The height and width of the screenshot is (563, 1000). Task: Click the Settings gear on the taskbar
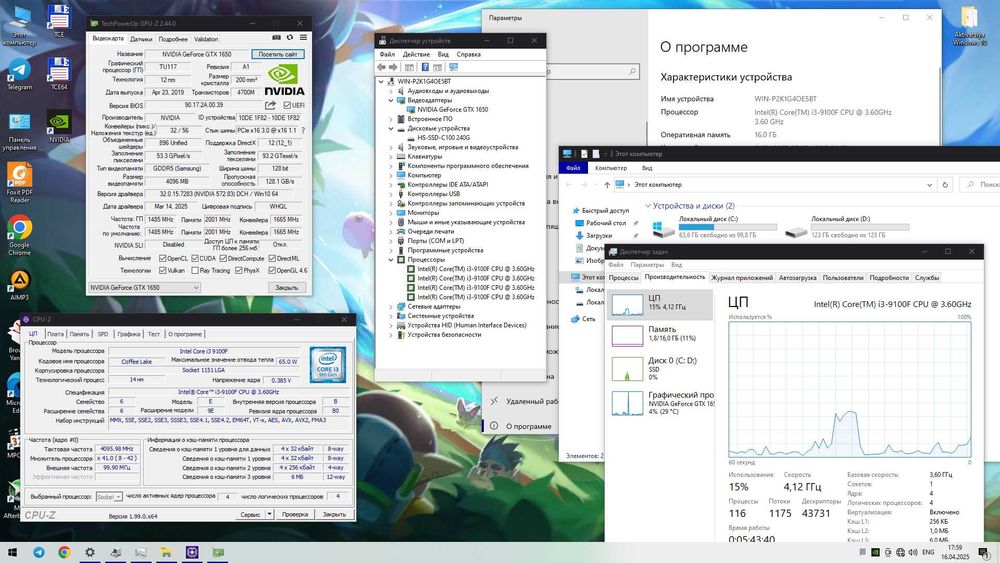pos(90,552)
